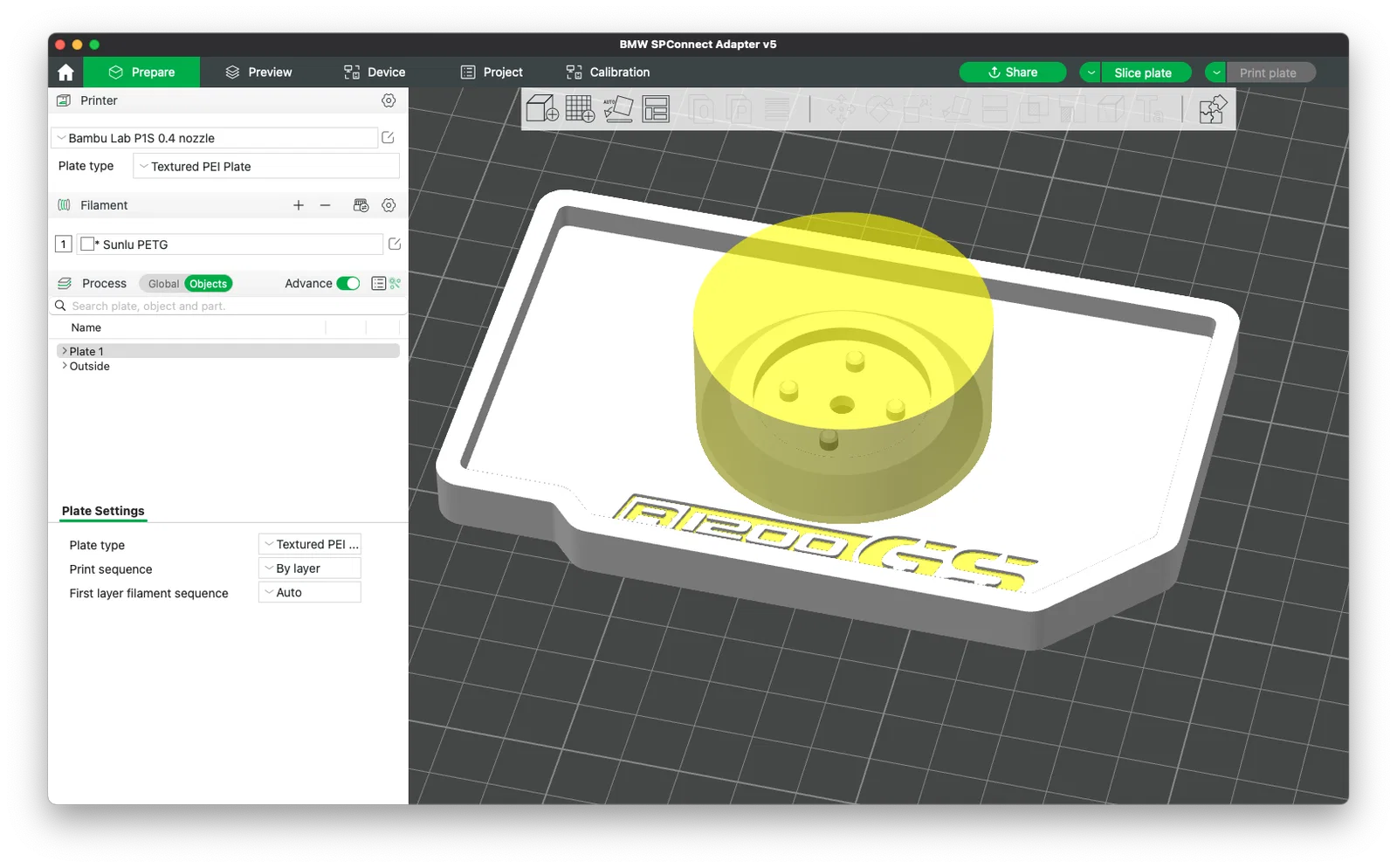Open the Print sequence dropdown
1397x868 pixels.
(310, 568)
